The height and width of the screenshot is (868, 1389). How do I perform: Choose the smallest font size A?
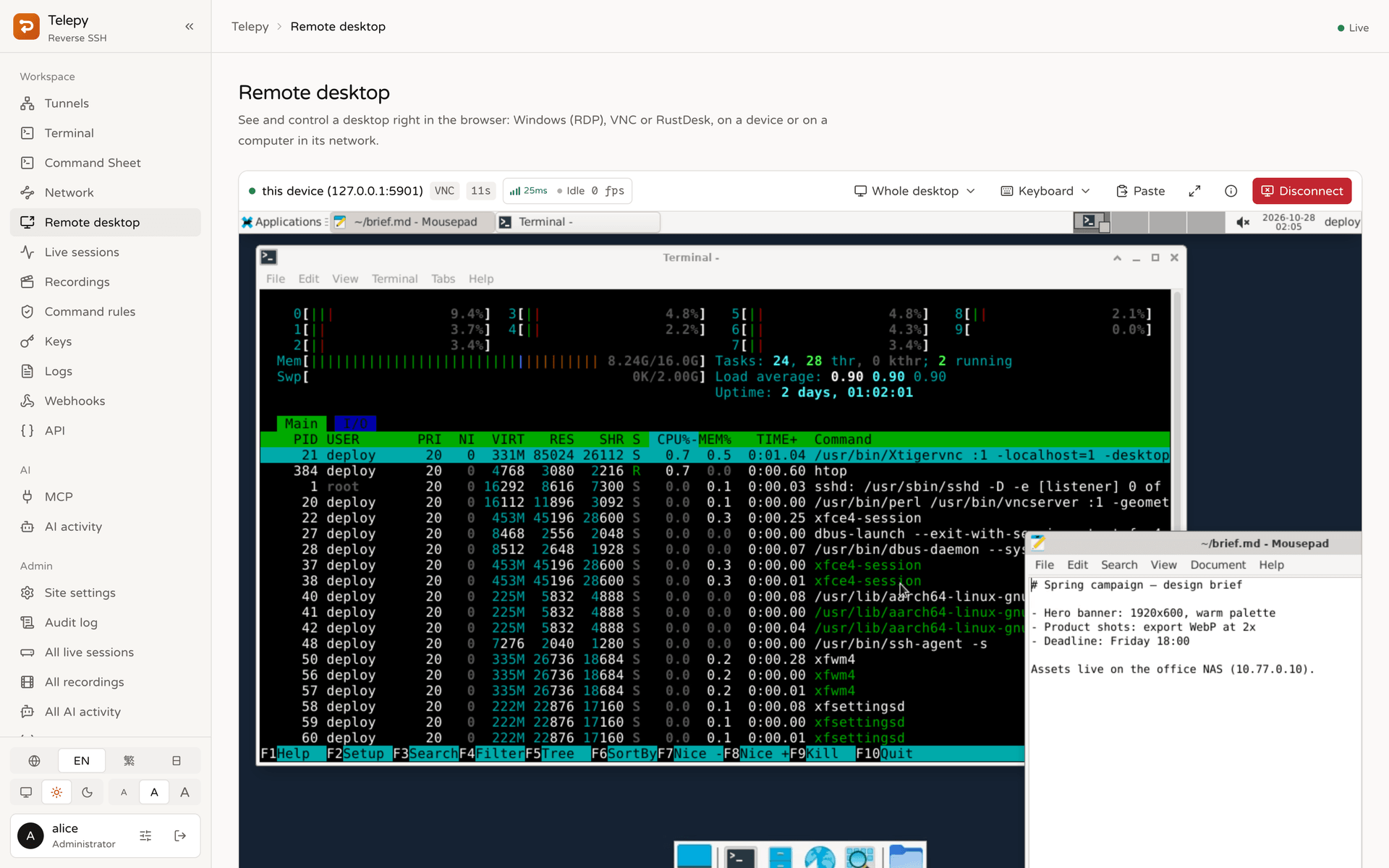[x=124, y=792]
